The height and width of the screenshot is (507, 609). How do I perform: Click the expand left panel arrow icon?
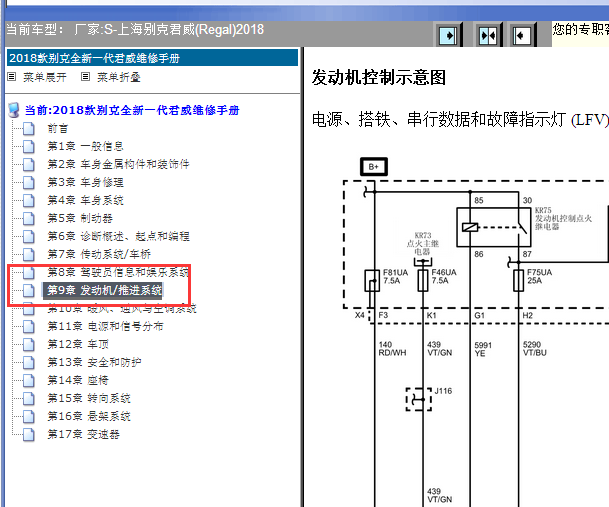point(522,36)
